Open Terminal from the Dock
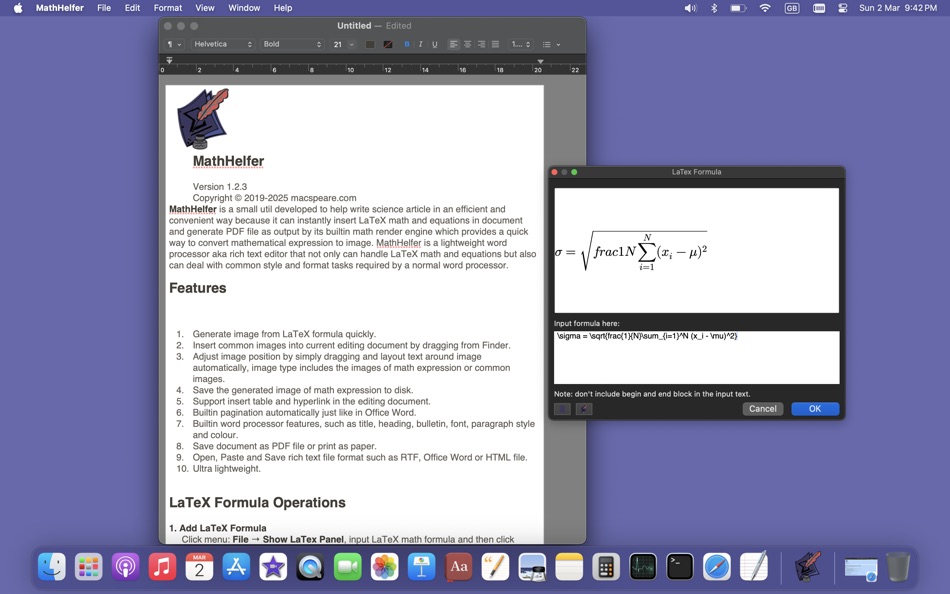950x594 pixels. tap(680, 567)
